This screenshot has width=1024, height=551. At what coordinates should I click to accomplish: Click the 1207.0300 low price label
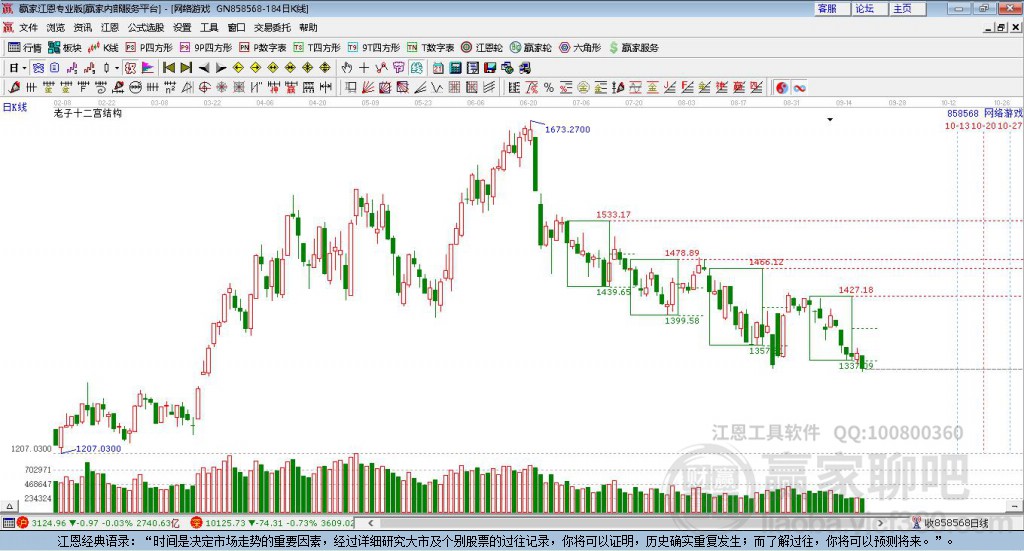point(99,449)
